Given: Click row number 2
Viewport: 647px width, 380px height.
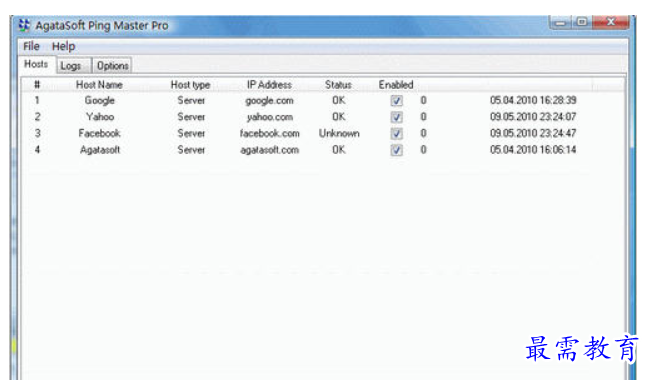Looking at the screenshot, I should 37,117.
